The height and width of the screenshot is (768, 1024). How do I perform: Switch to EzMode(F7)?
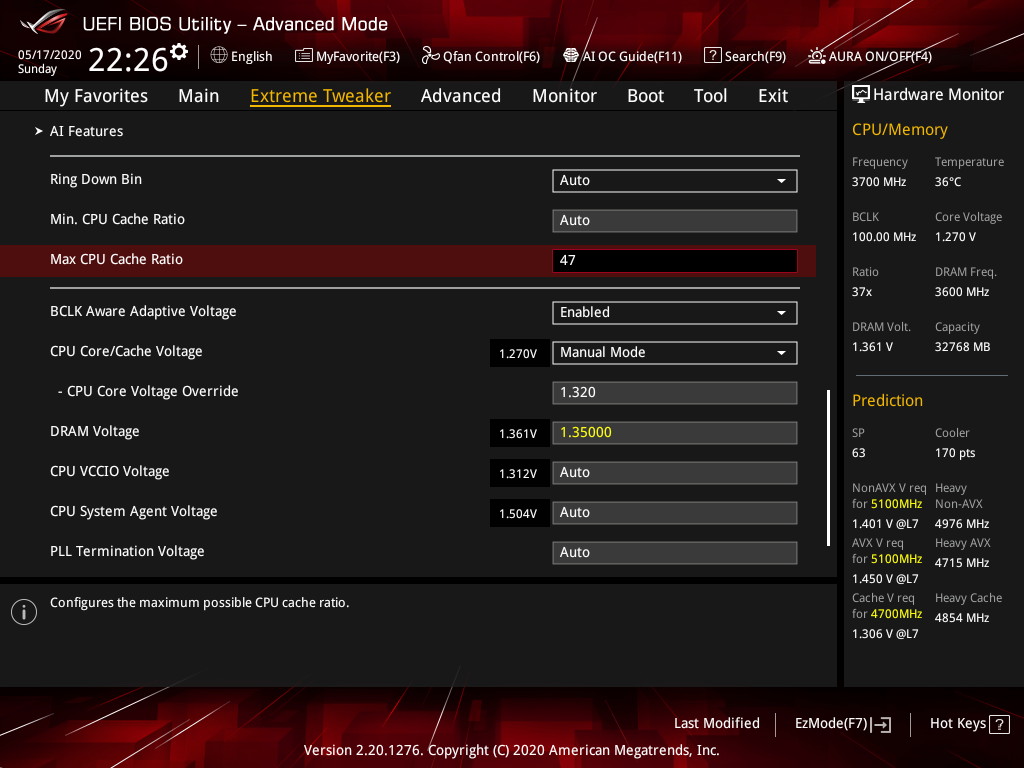point(843,724)
